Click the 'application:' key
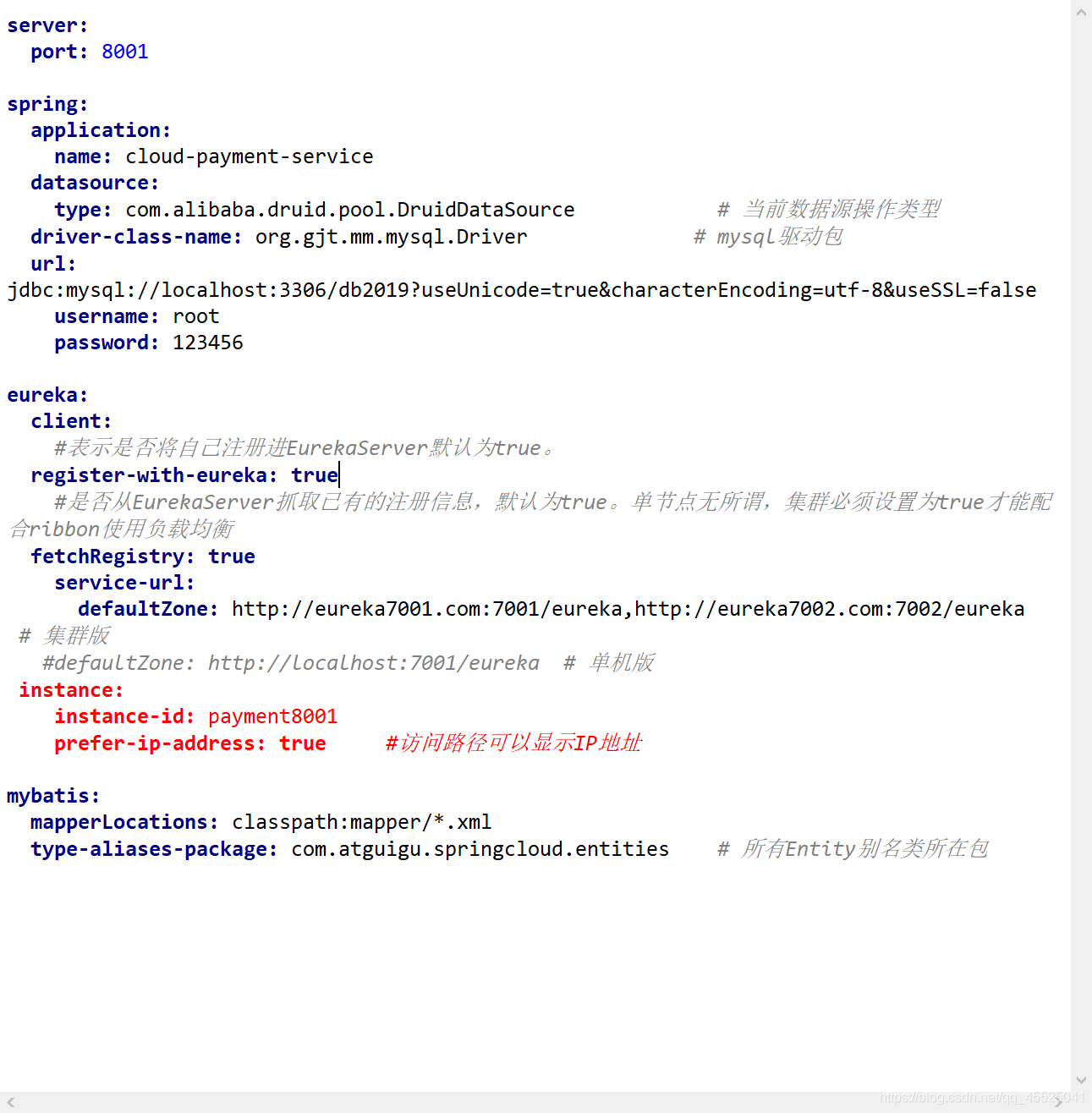The width and height of the screenshot is (1092, 1113). 101,130
